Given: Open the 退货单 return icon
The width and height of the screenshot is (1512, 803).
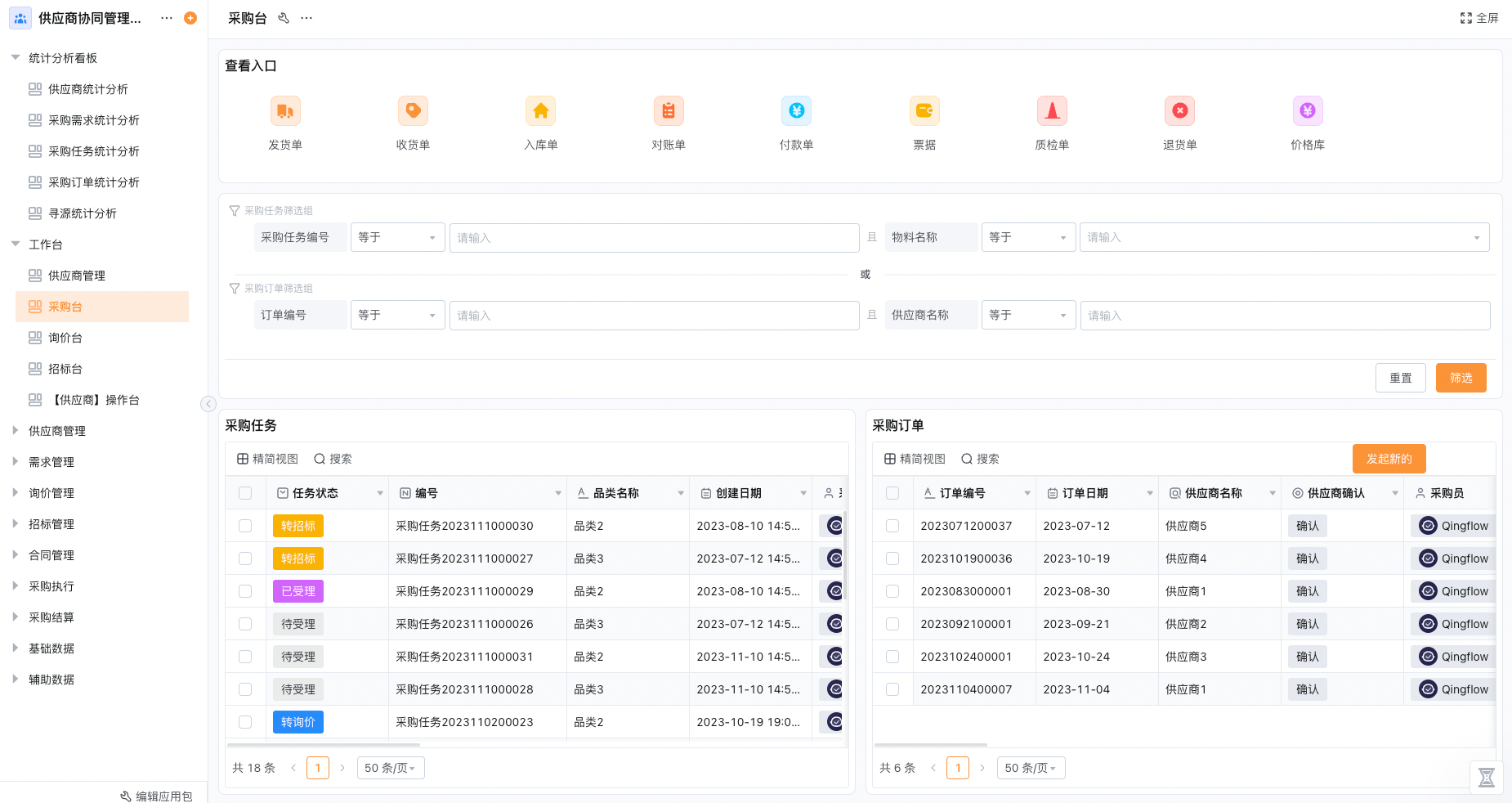Looking at the screenshot, I should click(x=1180, y=111).
